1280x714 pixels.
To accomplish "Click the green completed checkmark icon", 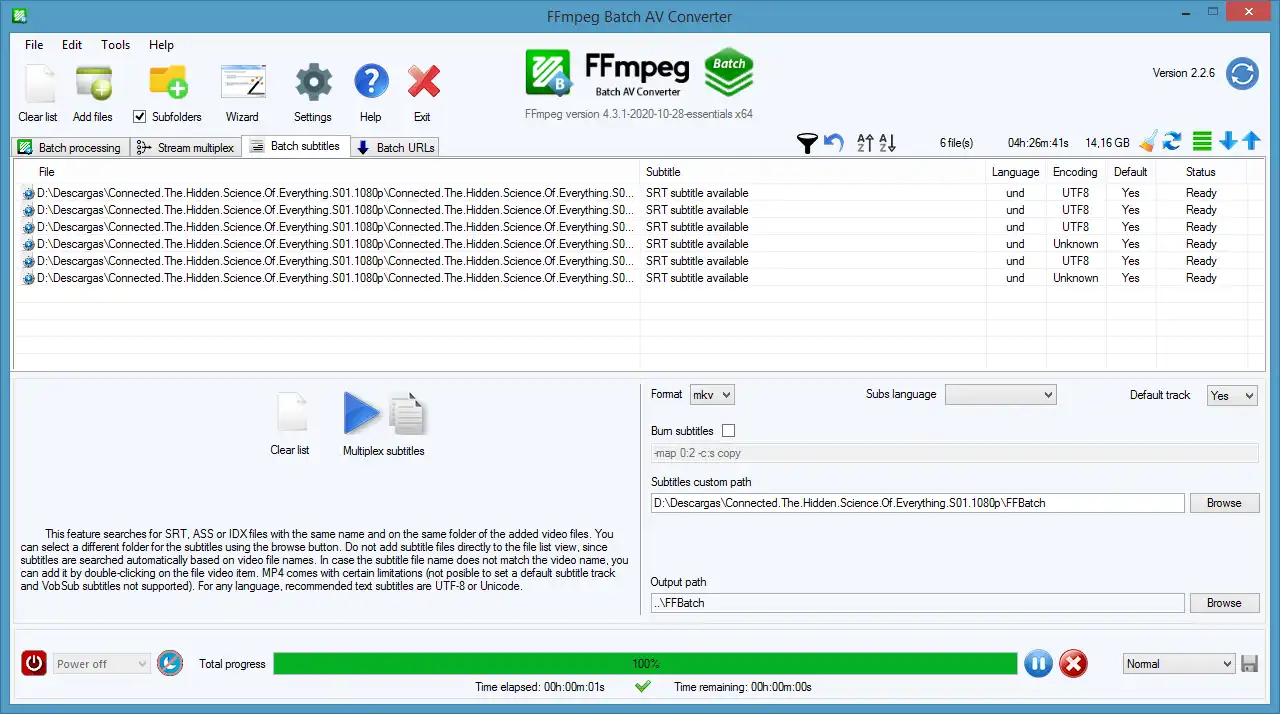I will click(x=643, y=686).
